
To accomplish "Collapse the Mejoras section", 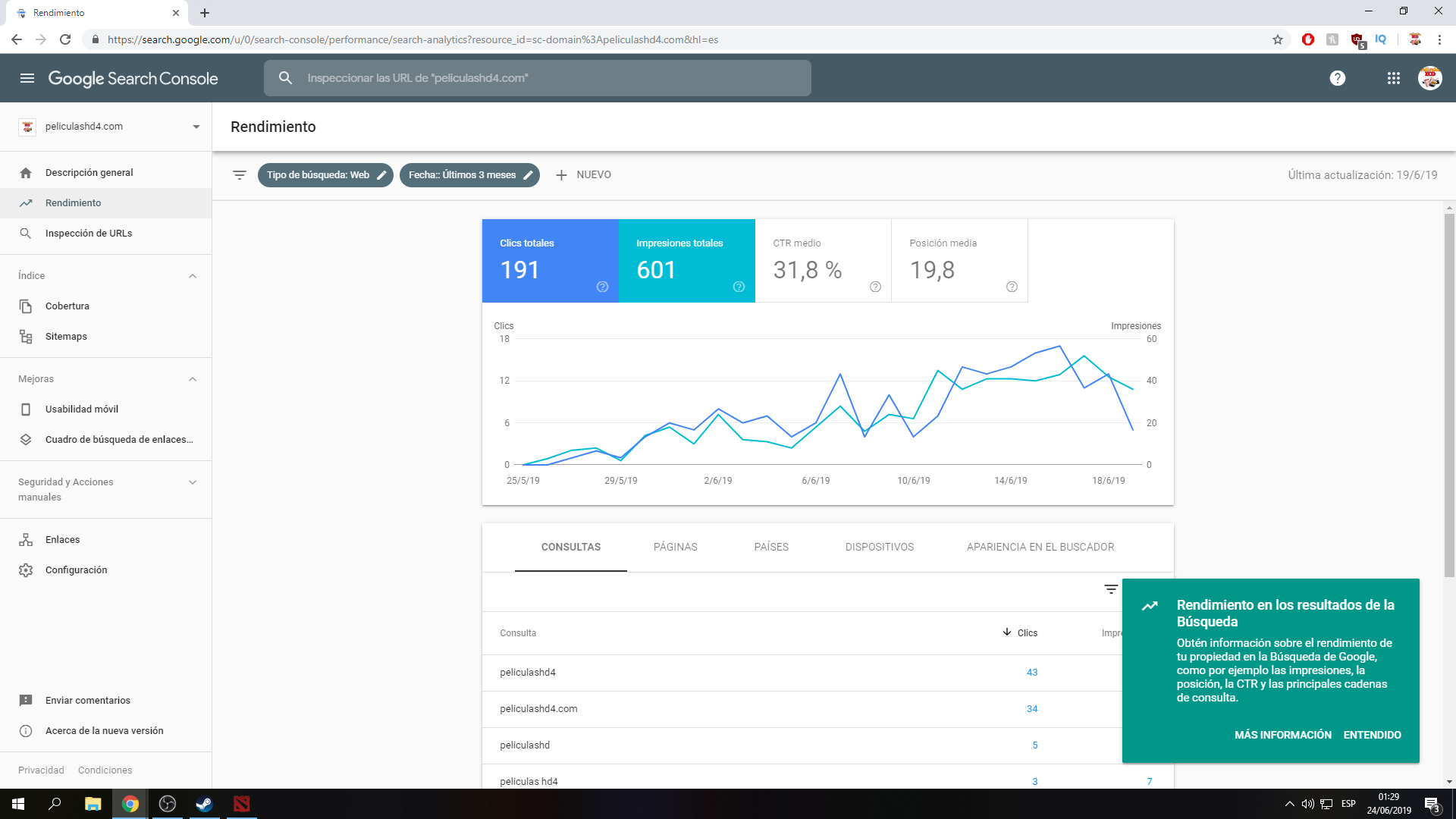I will [193, 379].
